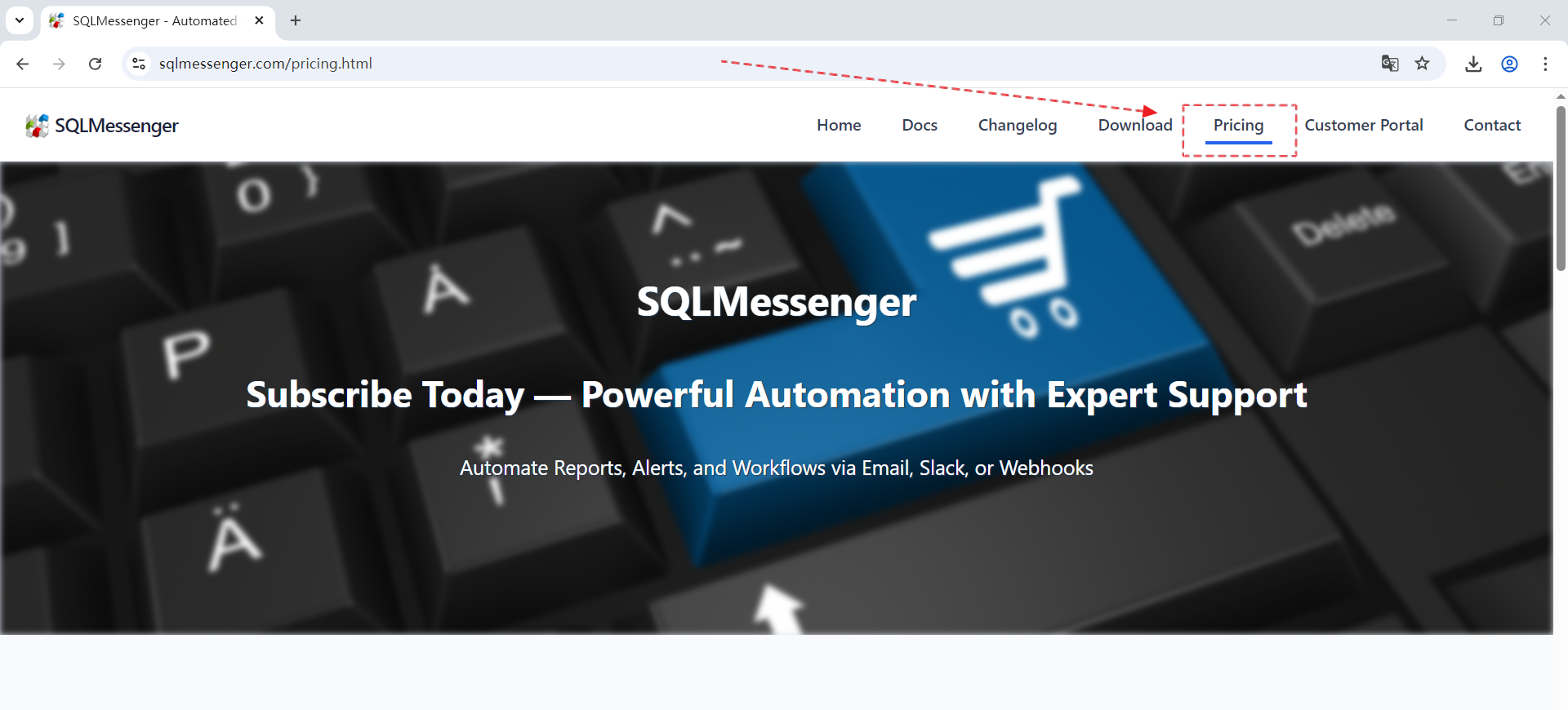
Task: Bookmark this page with the star icon
Action: 1423,64
